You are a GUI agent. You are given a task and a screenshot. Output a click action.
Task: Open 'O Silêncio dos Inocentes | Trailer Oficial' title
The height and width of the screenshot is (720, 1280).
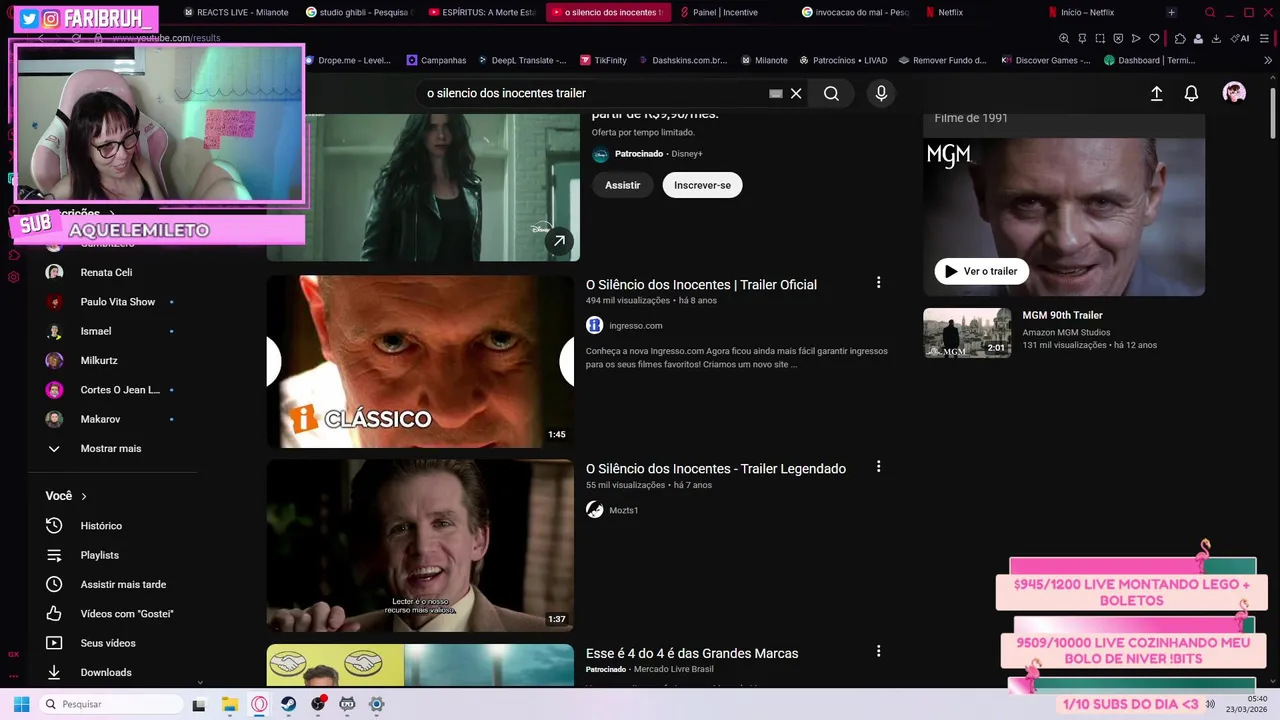(x=701, y=285)
